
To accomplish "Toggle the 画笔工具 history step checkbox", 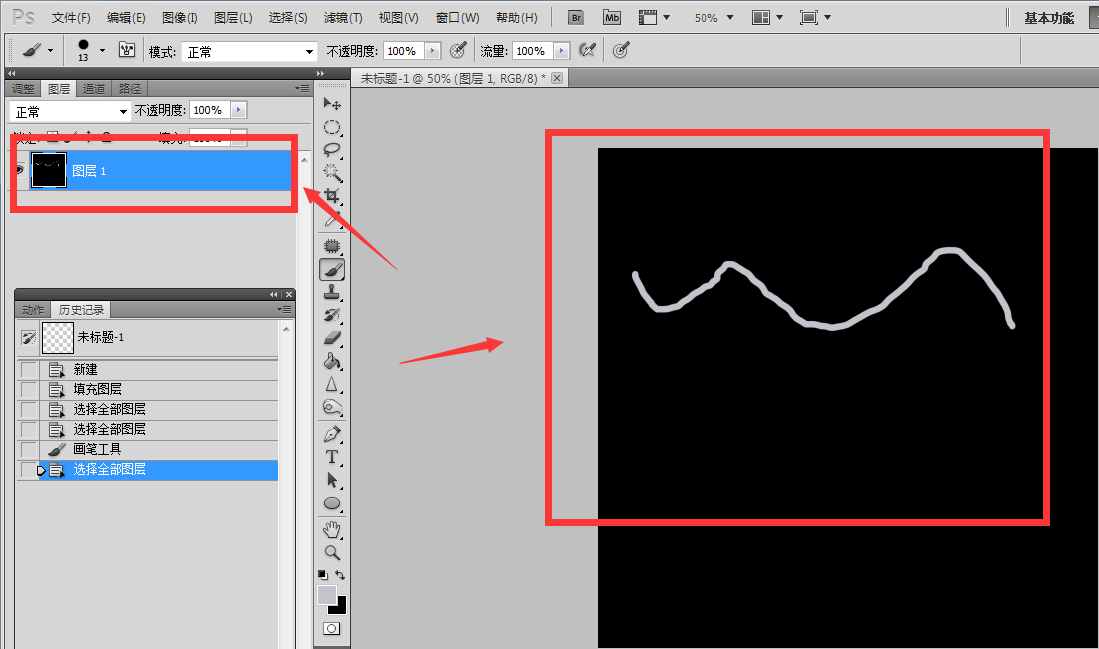I will tap(29, 449).
